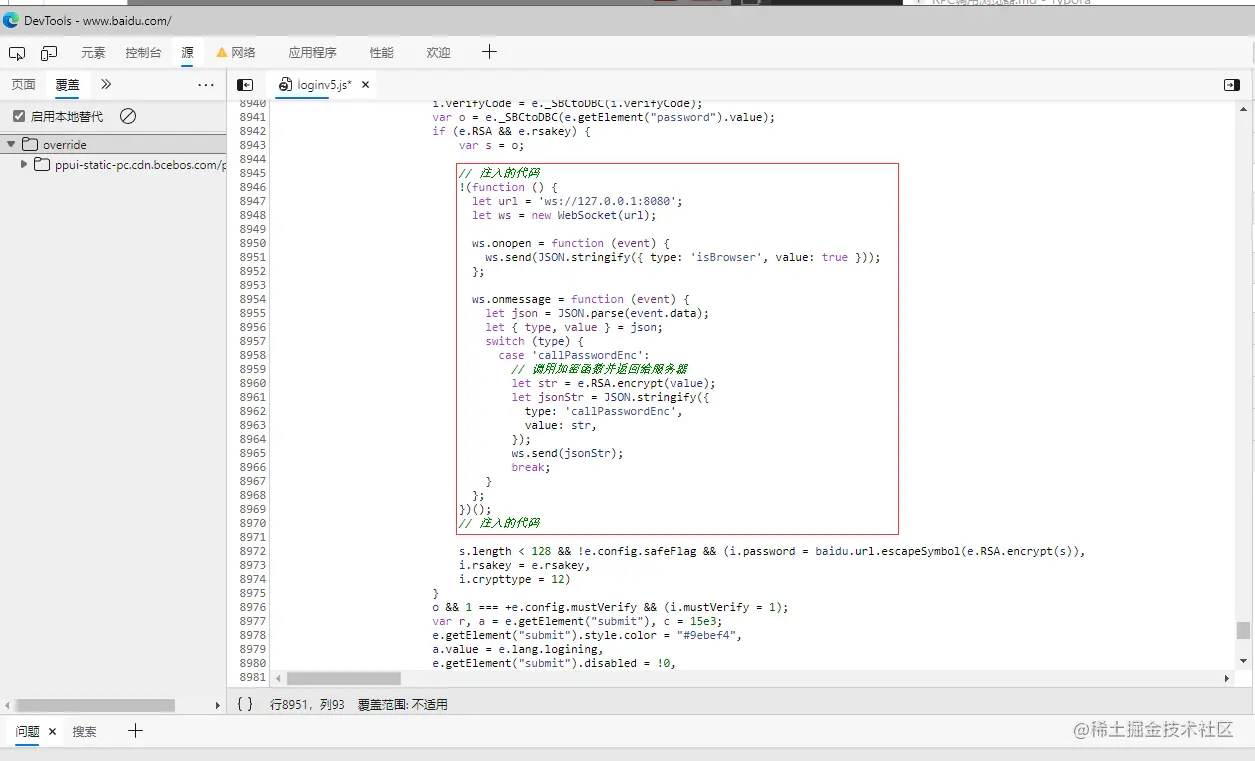
Task: Click the editor horizontal scrollbar thumb
Action: click(343, 678)
